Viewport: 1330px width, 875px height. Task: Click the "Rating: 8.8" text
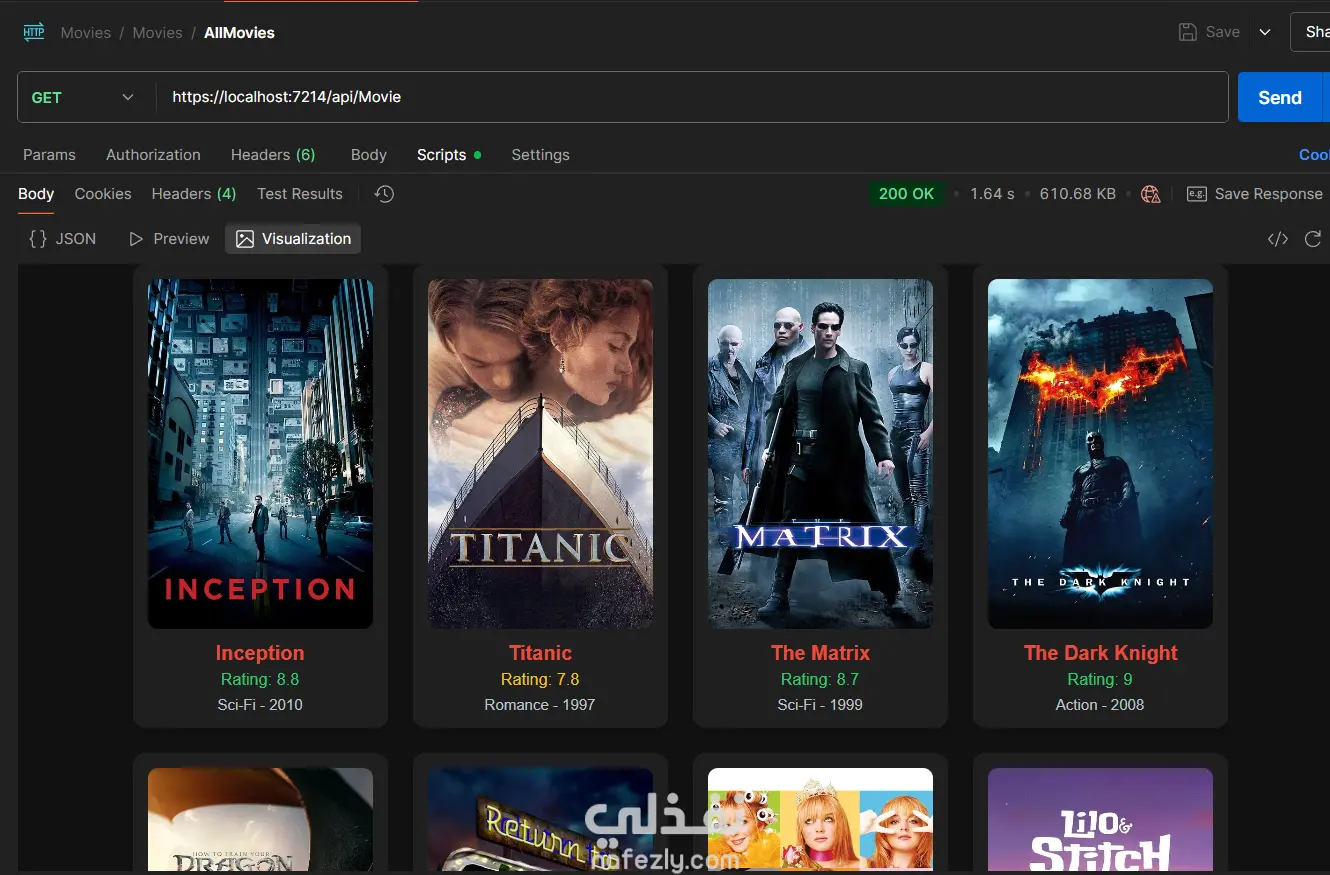pyautogui.click(x=260, y=679)
